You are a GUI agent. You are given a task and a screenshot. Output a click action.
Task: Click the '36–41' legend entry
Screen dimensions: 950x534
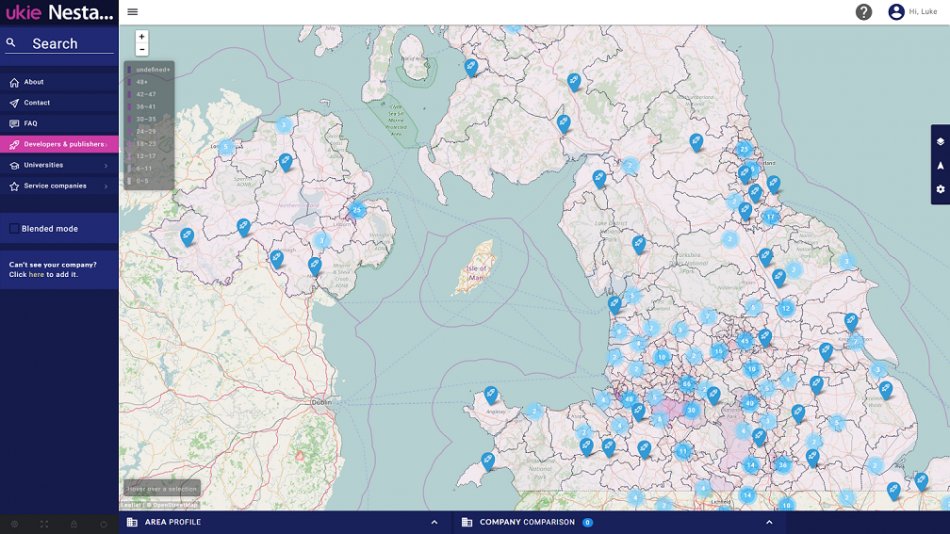pos(146,107)
